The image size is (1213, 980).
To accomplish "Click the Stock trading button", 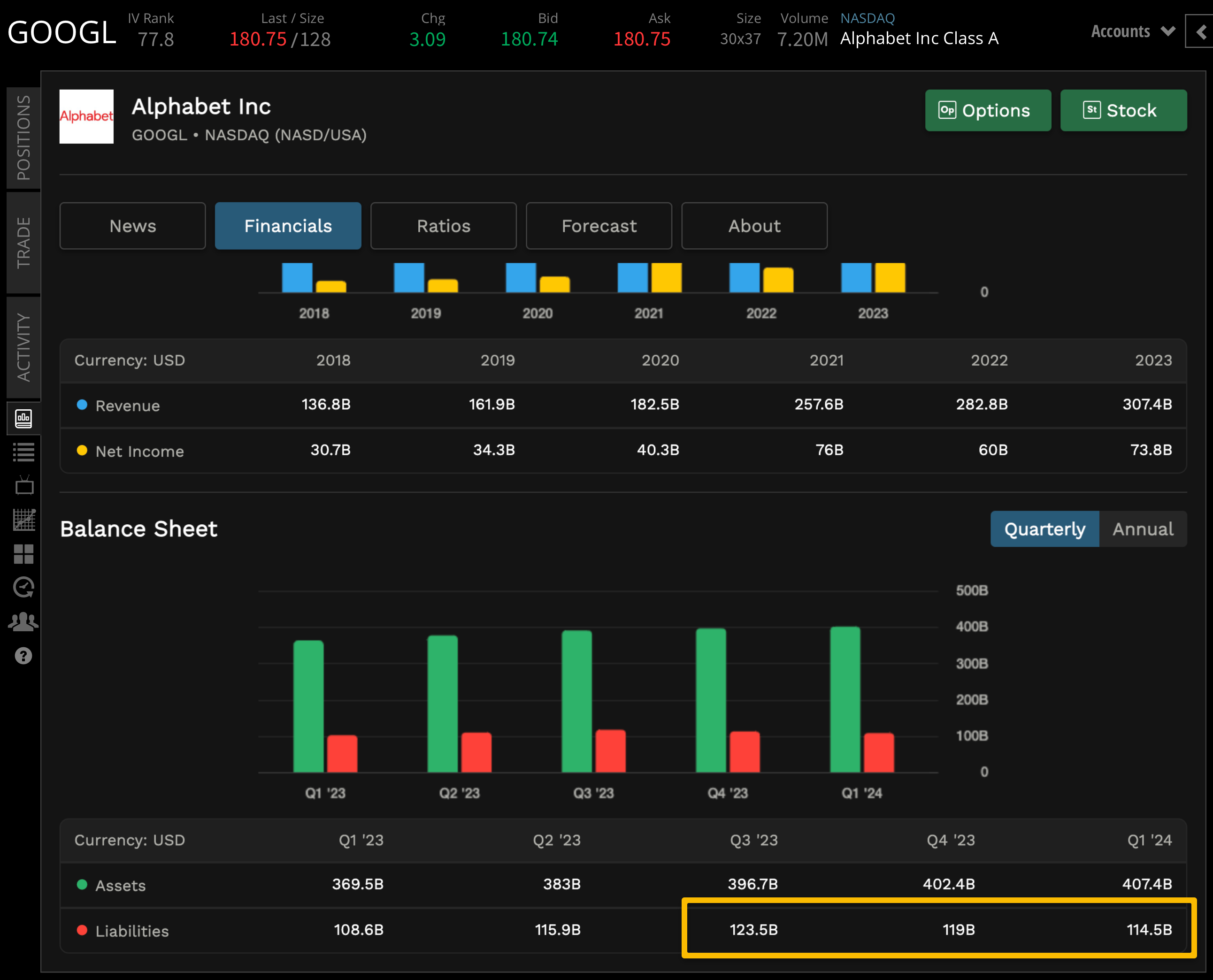I will pyautogui.click(x=1123, y=110).
